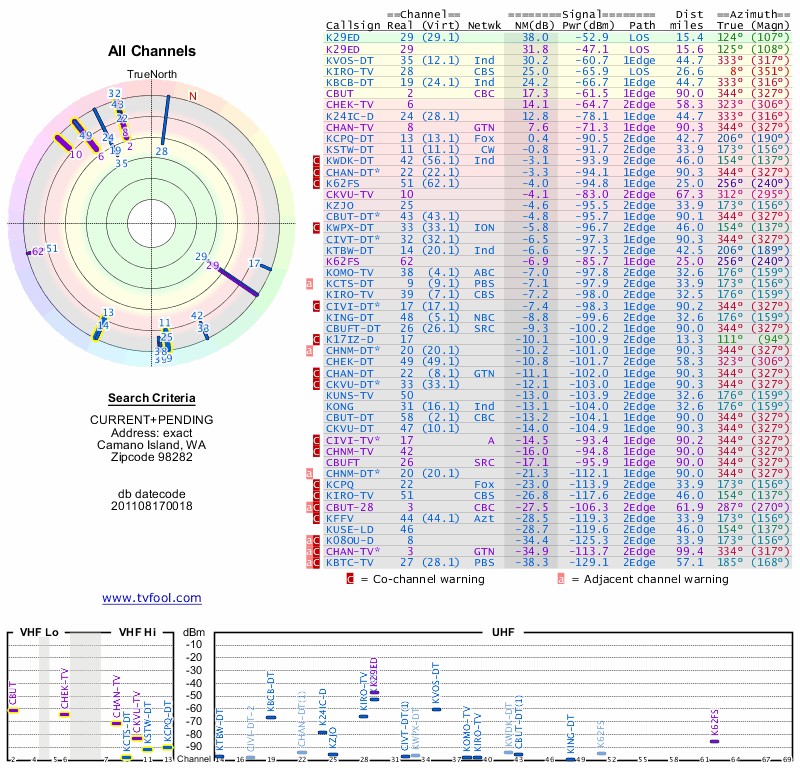Click the co-channel warning icon beside KWPX-DT
The width and height of the screenshot is (800, 768).
pos(318,229)
